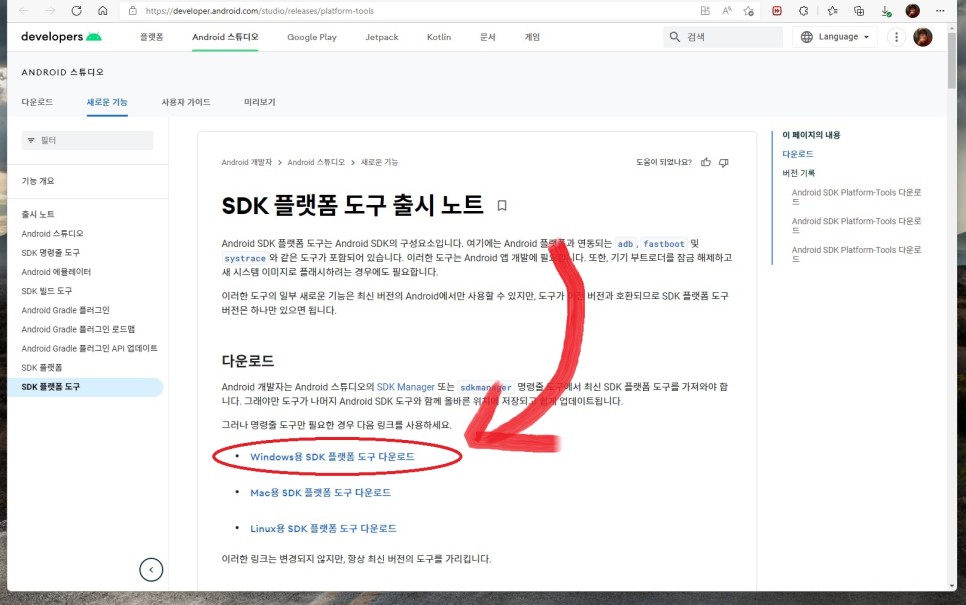This screenshot has height=605, width=966.
Task: Jump to 다운로드 in page contents
Action: coord(798,154)
